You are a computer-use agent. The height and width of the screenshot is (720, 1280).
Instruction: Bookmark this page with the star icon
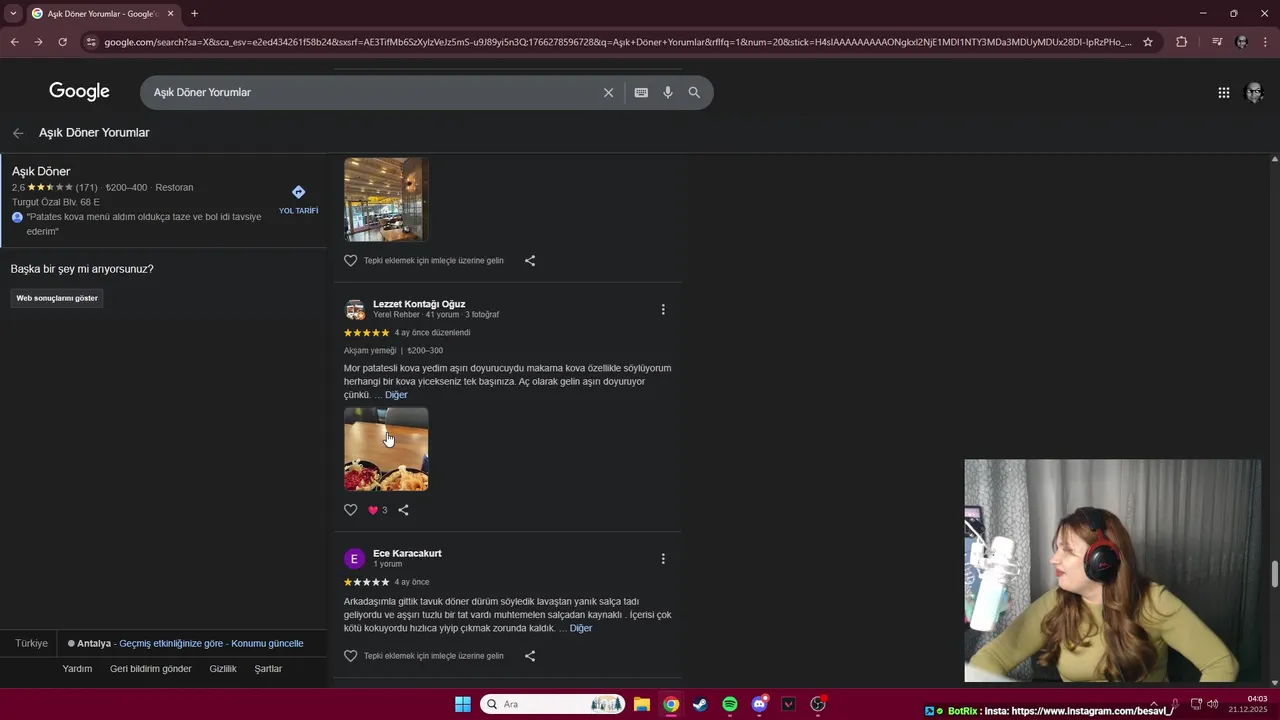[x=1148, y=42]
